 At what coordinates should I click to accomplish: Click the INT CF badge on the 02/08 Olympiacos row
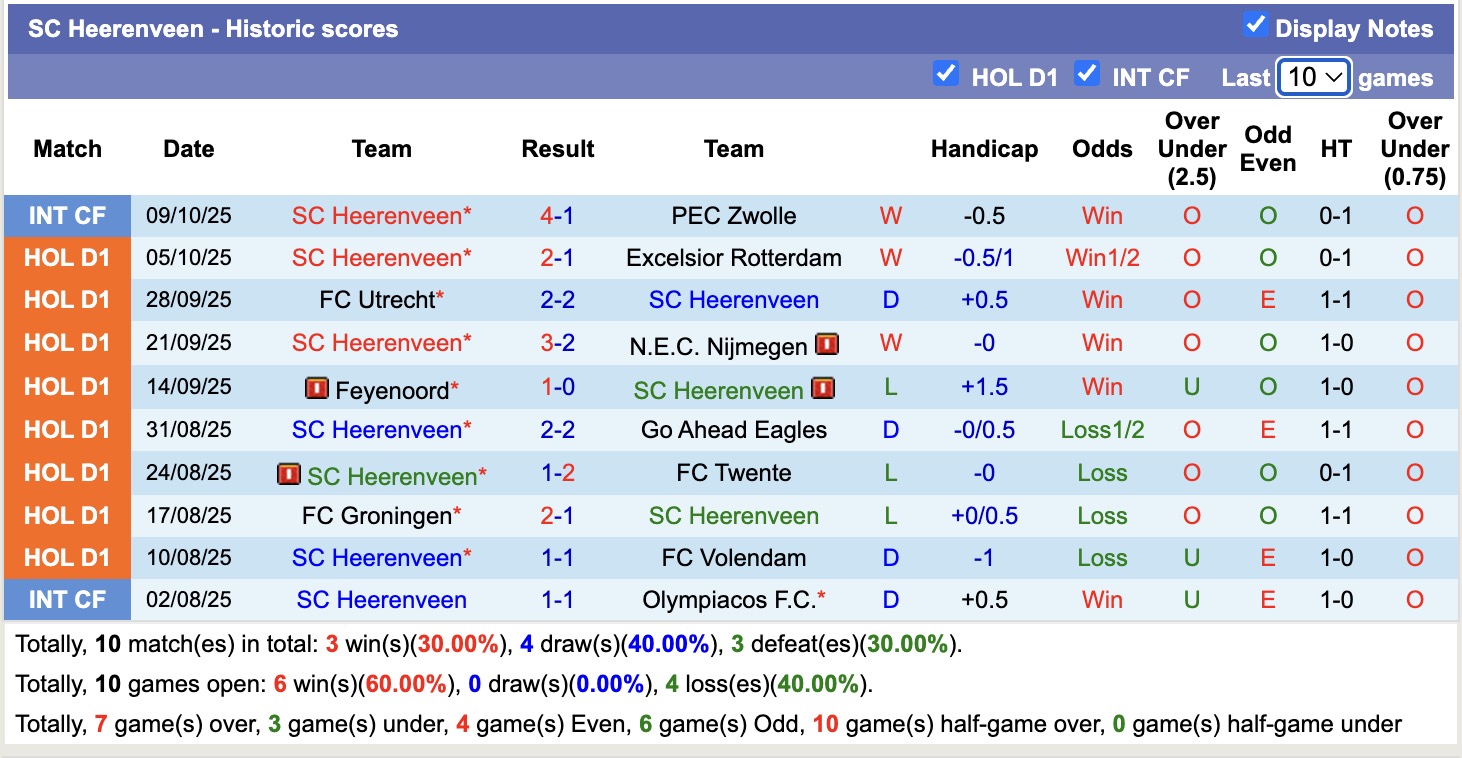point(67,600)
